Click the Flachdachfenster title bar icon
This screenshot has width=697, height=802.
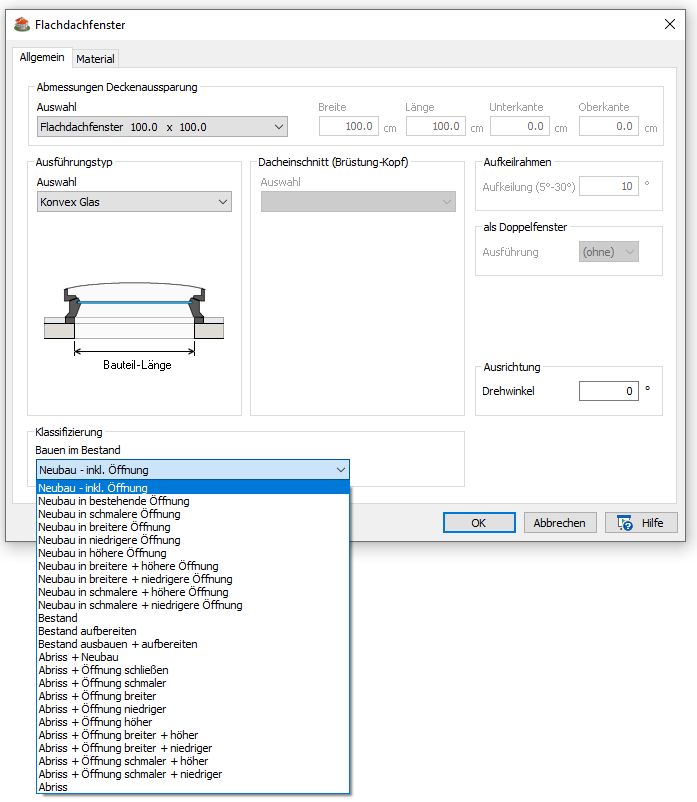point(22,24)
